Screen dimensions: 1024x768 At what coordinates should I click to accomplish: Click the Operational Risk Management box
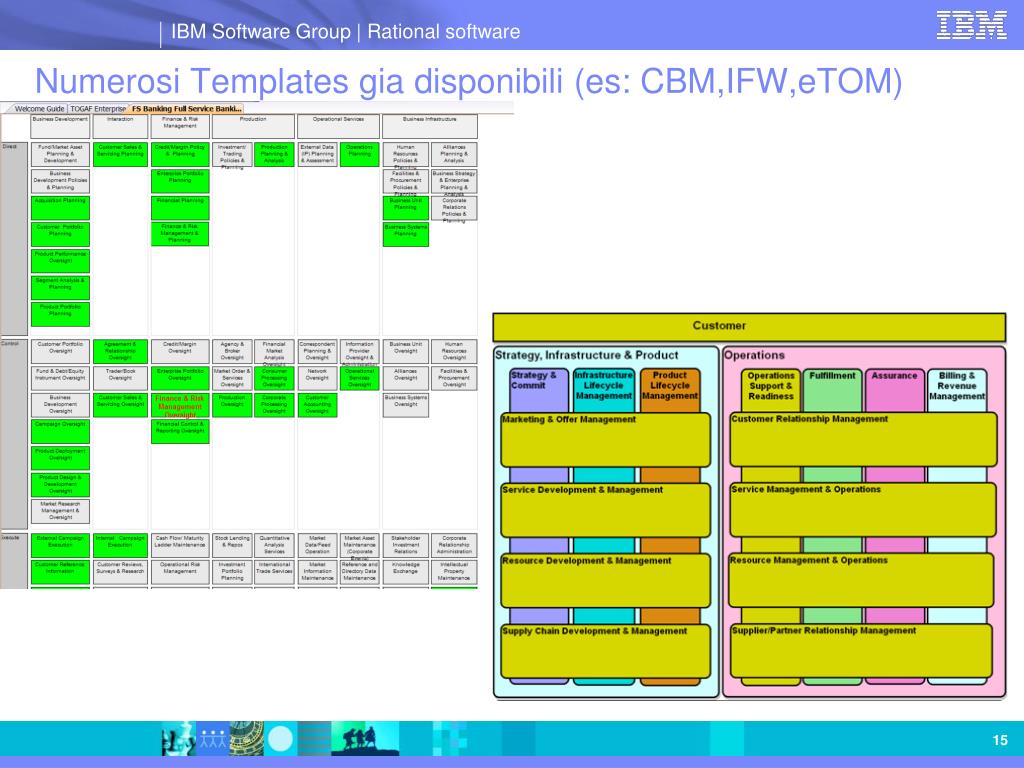click(180, 572)
